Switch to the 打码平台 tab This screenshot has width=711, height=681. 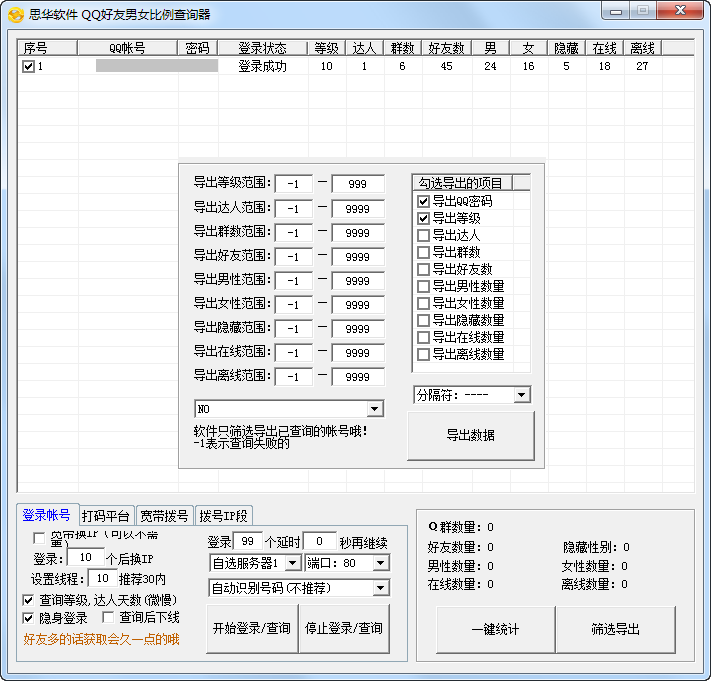click(106, 516)
